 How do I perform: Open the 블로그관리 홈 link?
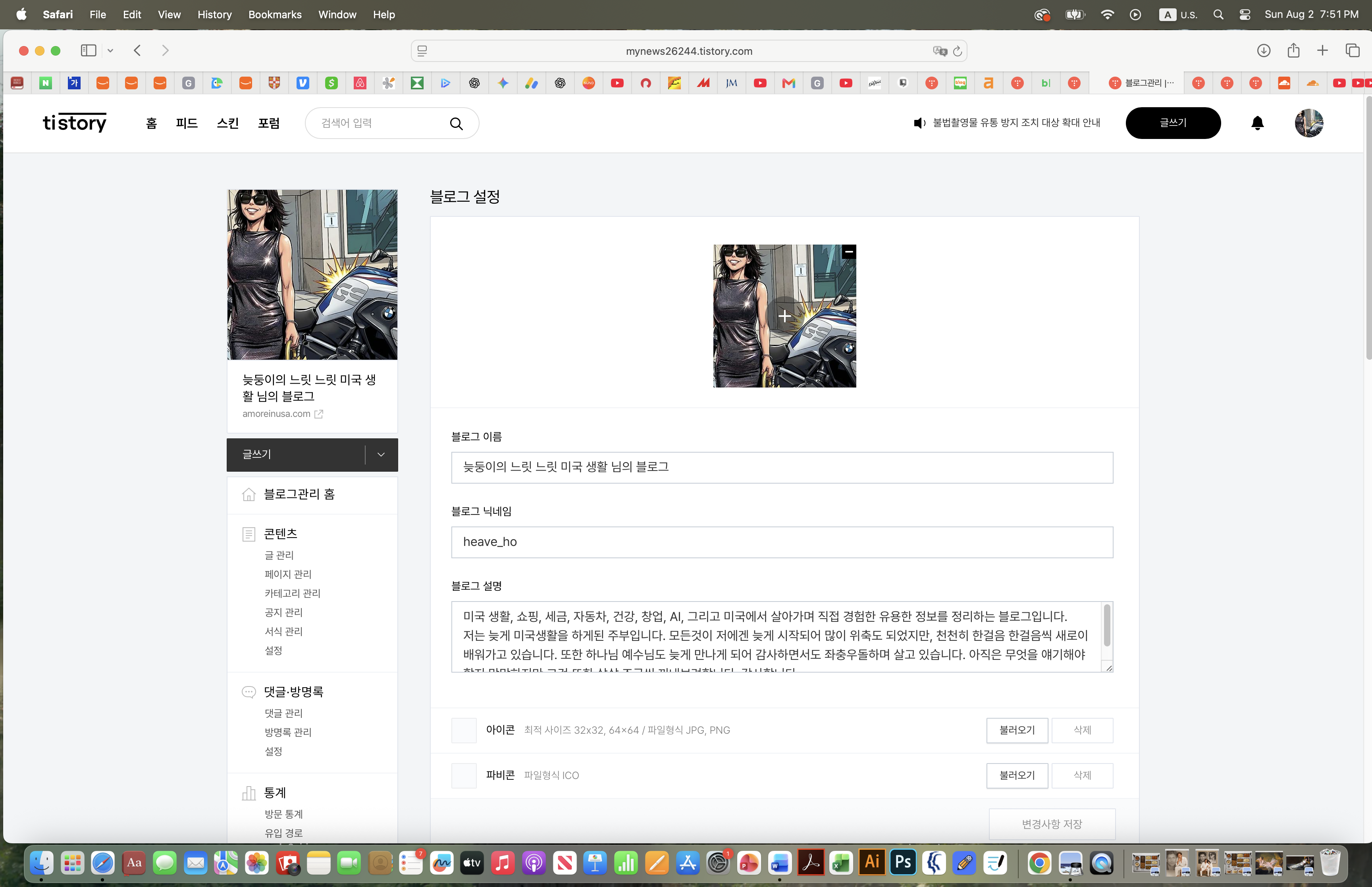point(299,494)
